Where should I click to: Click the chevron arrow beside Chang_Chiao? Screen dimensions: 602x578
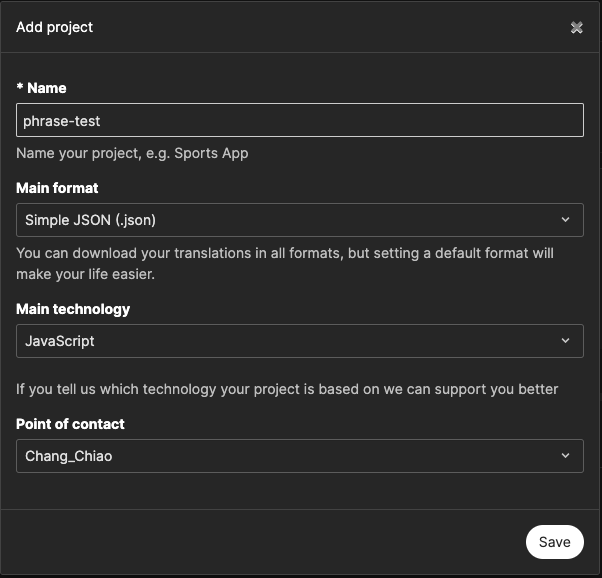565,456
